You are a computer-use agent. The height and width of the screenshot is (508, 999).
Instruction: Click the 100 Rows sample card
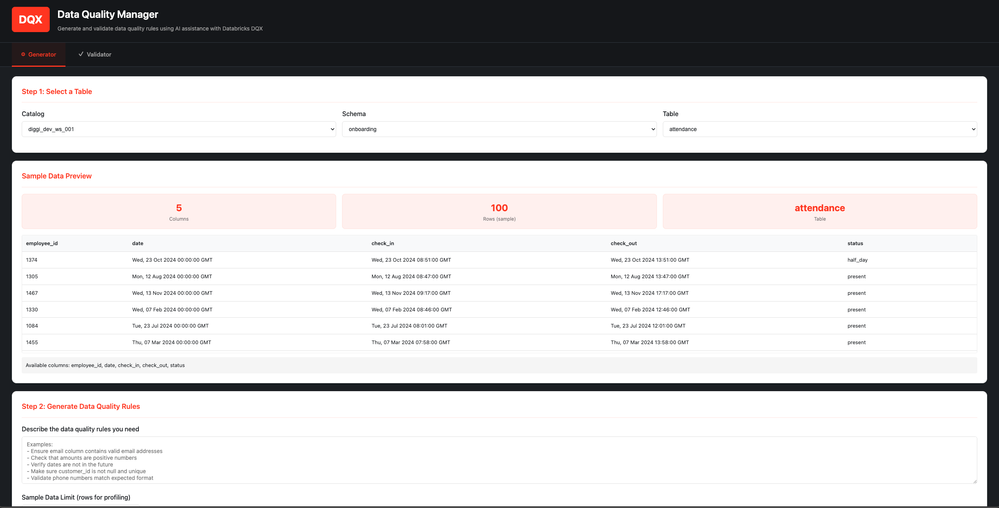[x=499, y=211]
